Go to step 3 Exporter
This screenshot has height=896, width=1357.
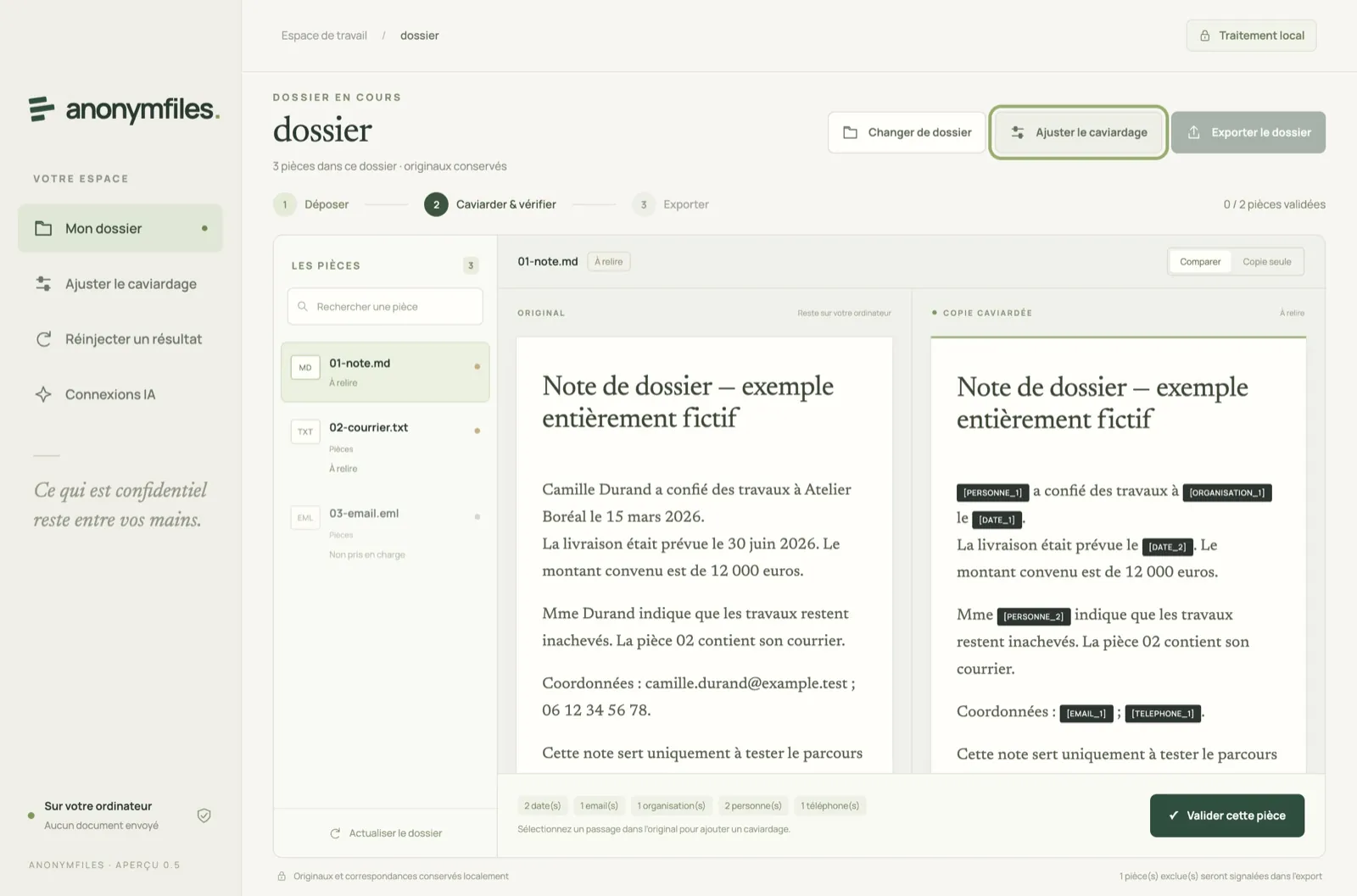(670, 204)
